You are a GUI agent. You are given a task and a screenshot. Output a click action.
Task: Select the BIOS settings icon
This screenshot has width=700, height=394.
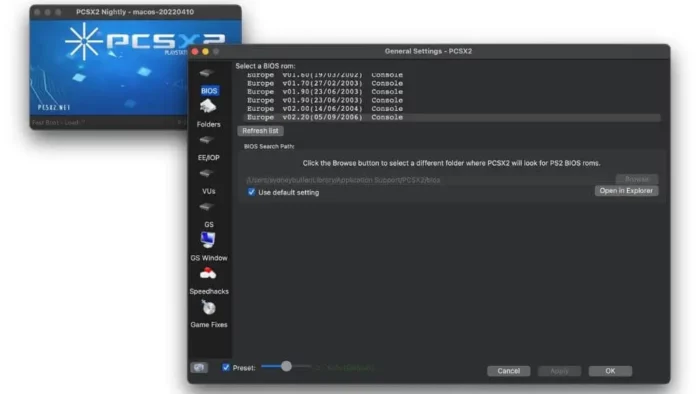pyautogui.click(x=206, y=73)
